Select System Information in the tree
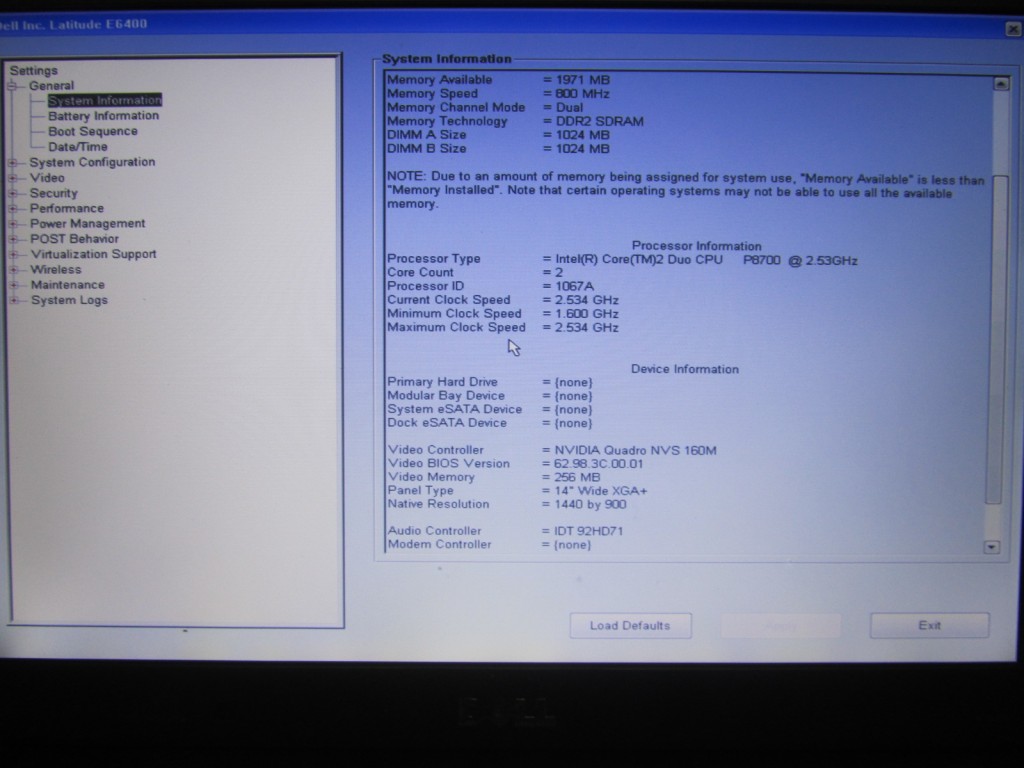Image resolution: width=1024 pixels, height=768 pixels. tap(104, 100)
